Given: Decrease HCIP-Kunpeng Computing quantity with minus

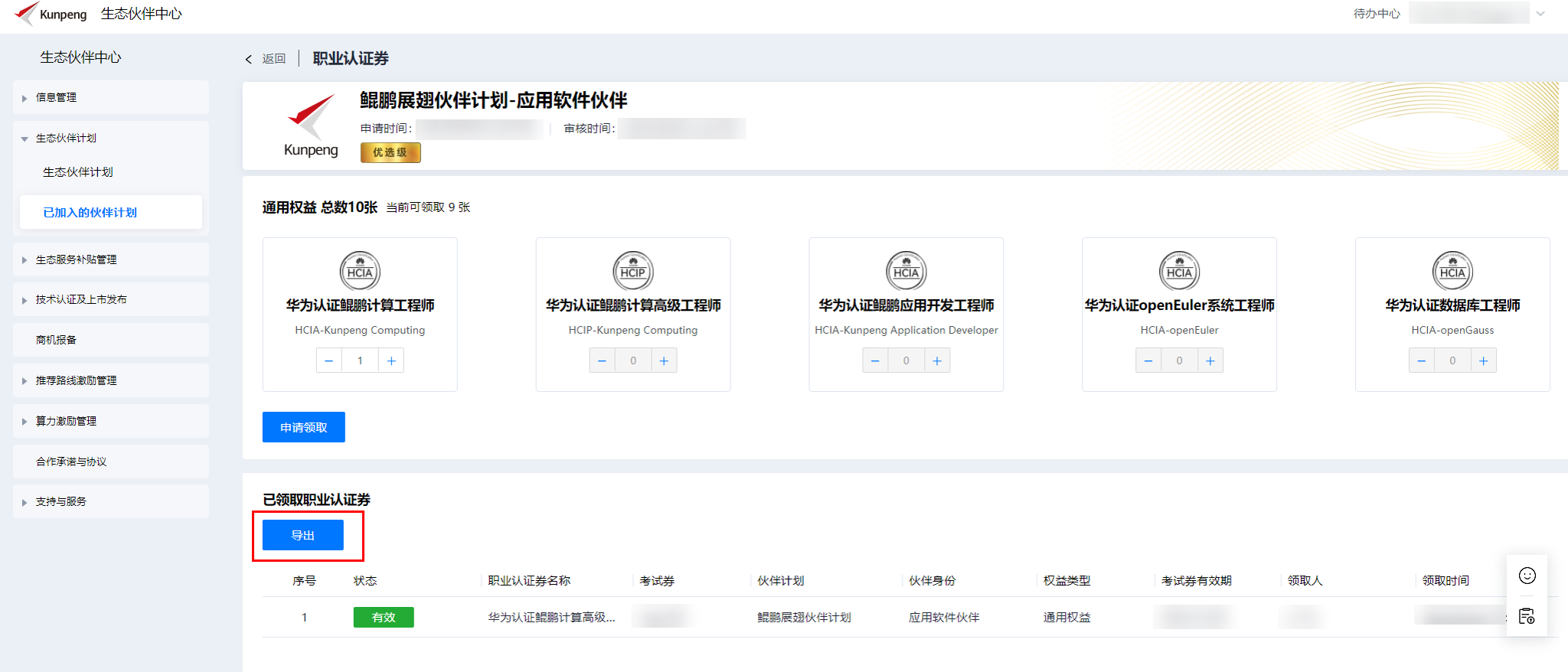Looking at the screenshot, I should (x=602, y=360).
